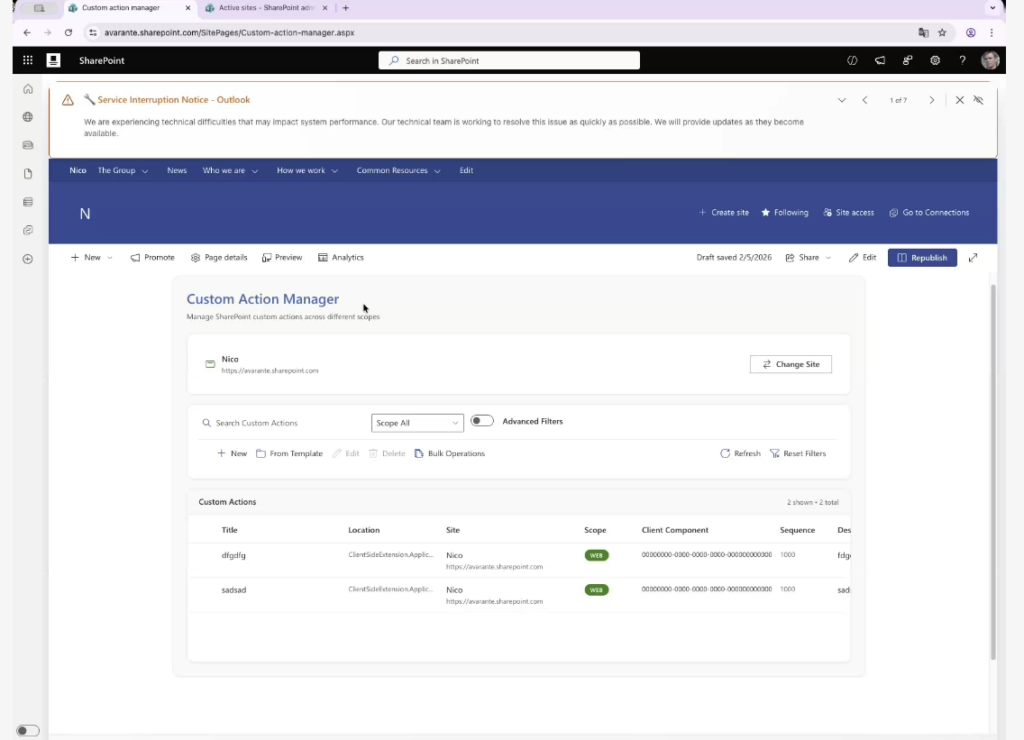Click the Change Site button
Image resolution: width=1024 pixels, height=740 pixels.
(790, 365)
